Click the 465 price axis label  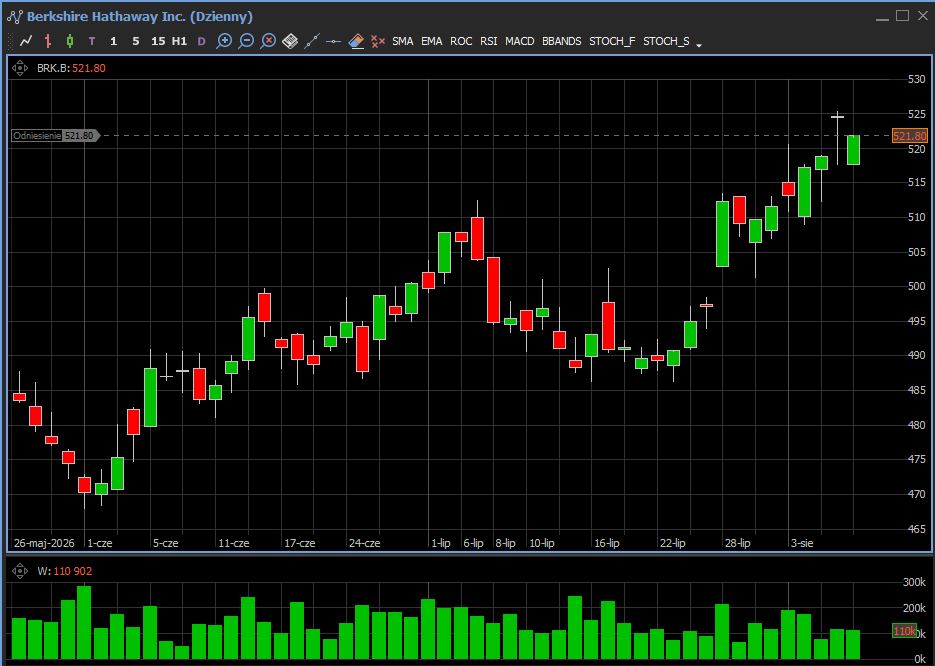coord(916,529)
